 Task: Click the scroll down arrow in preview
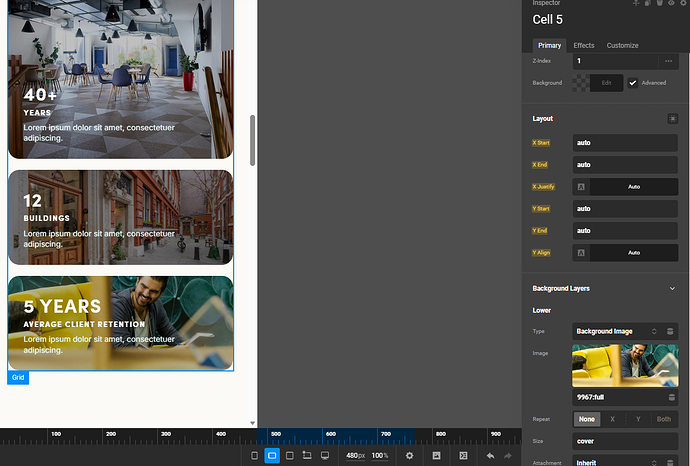[253, 423]
